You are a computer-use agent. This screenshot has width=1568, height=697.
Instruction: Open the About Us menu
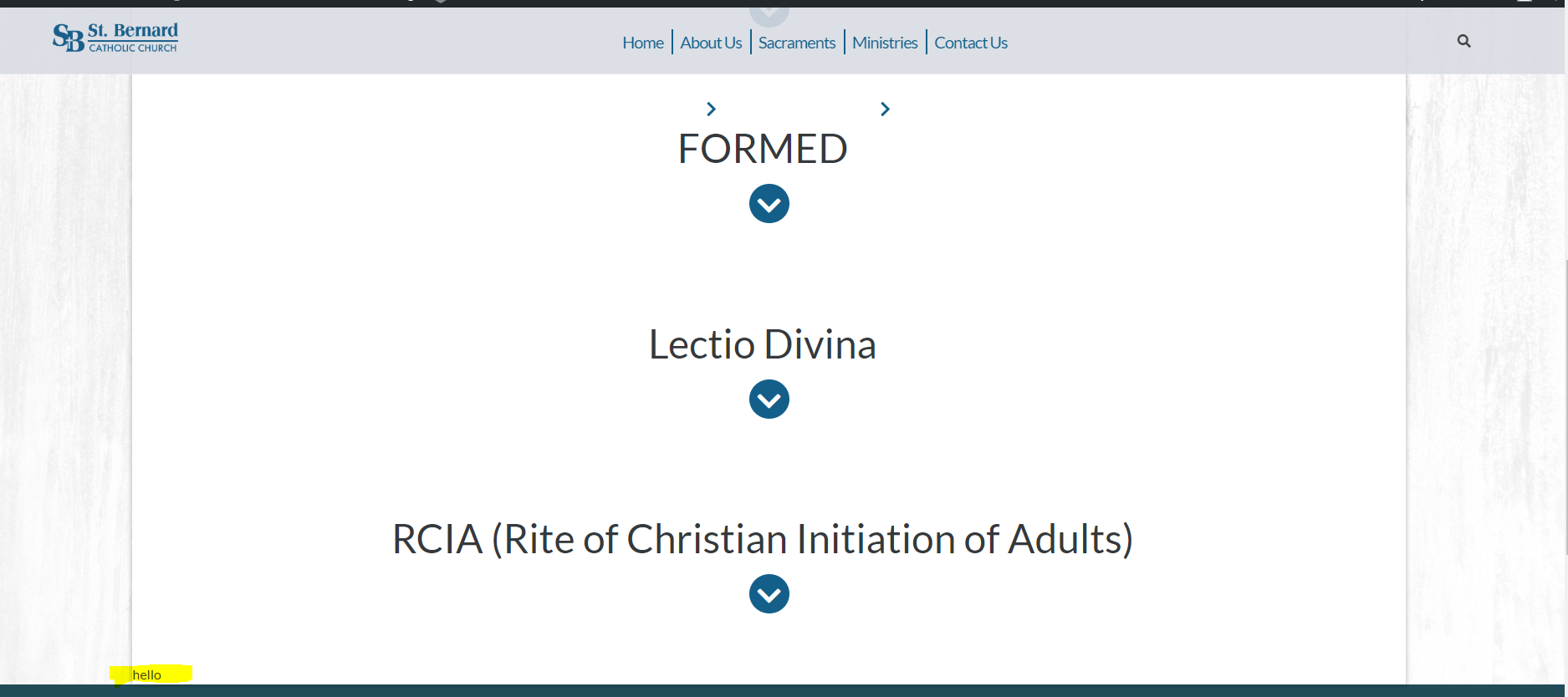click(x=711, y=43)
